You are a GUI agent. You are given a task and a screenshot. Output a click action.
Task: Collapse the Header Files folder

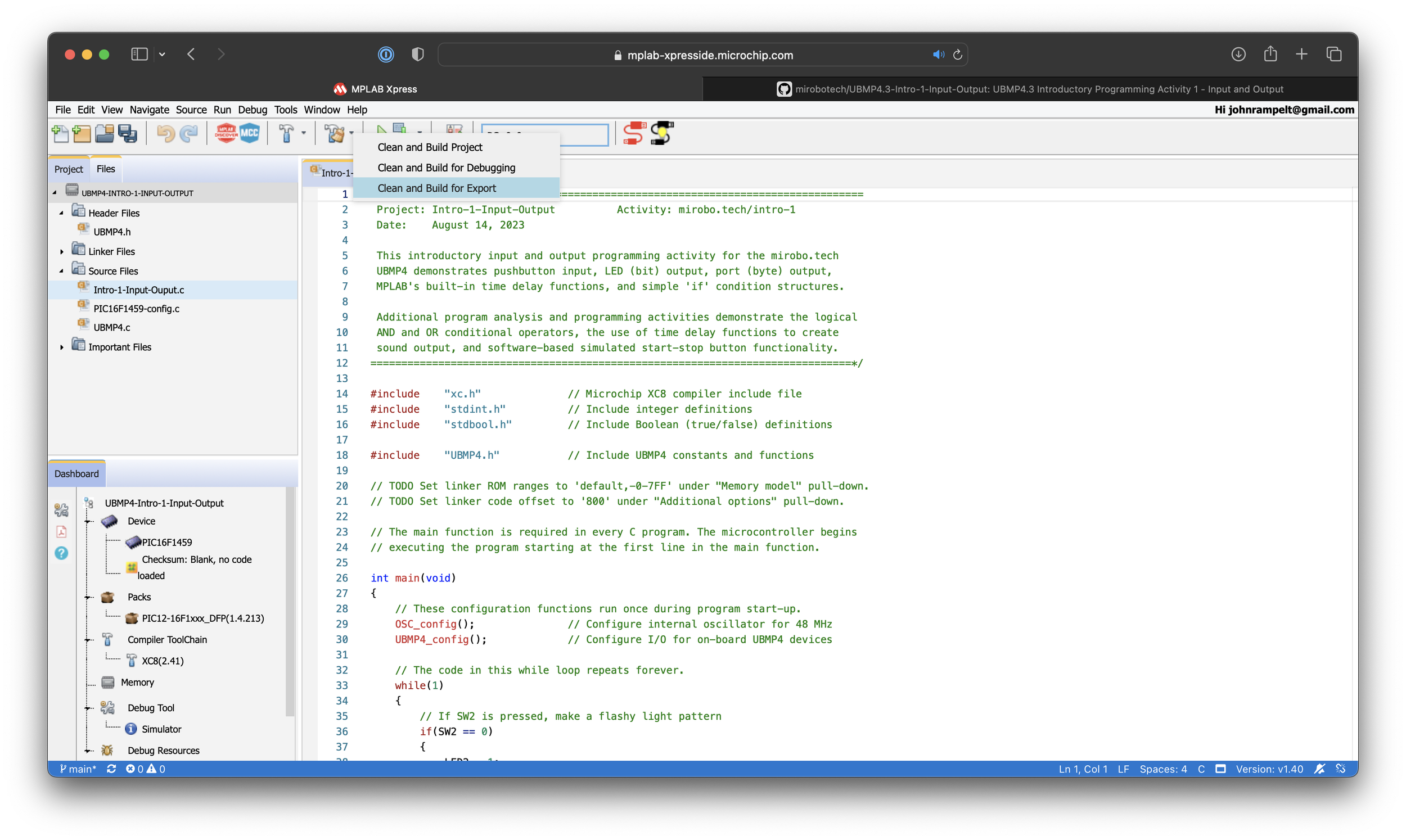[62, 214]
